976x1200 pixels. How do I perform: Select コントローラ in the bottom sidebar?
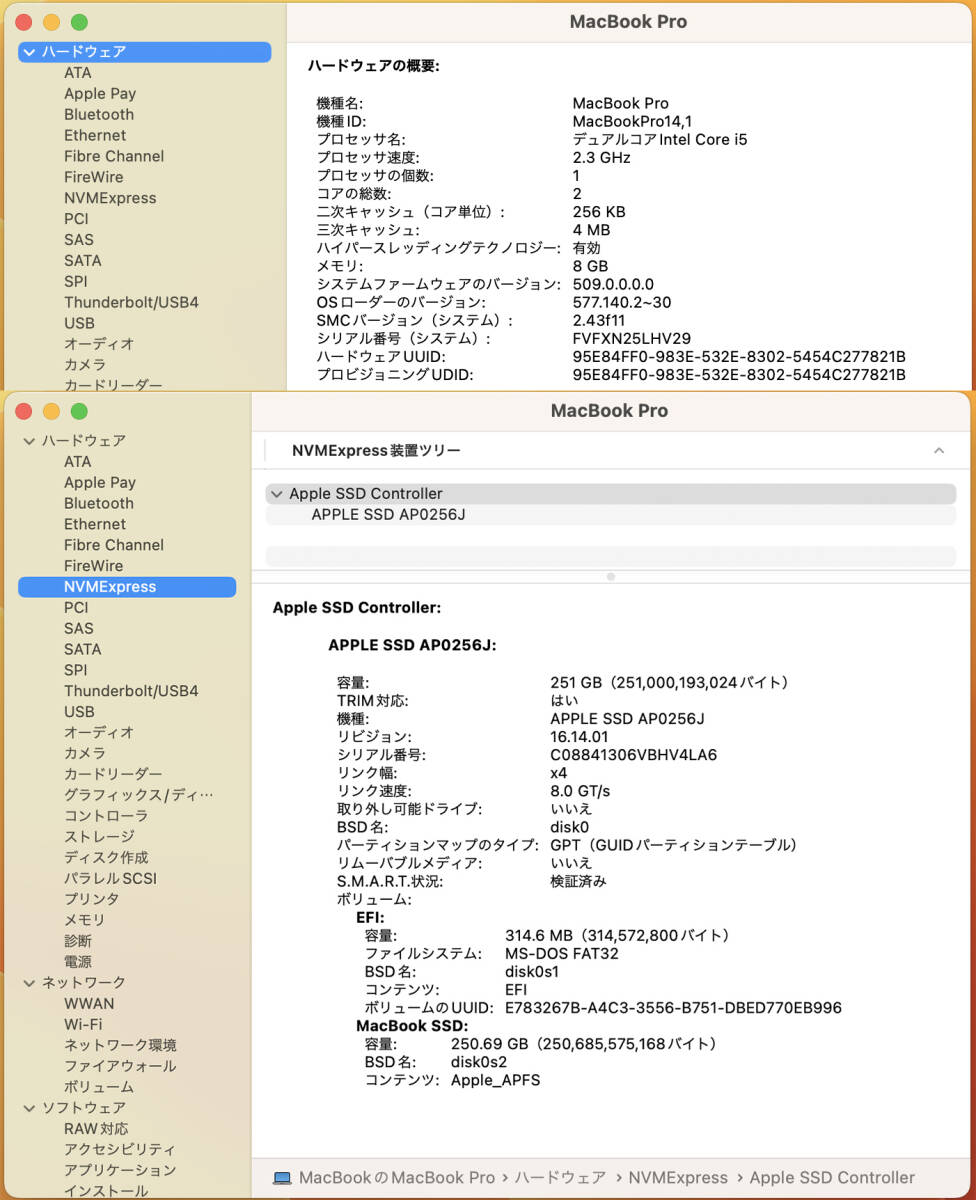[106, 816]
